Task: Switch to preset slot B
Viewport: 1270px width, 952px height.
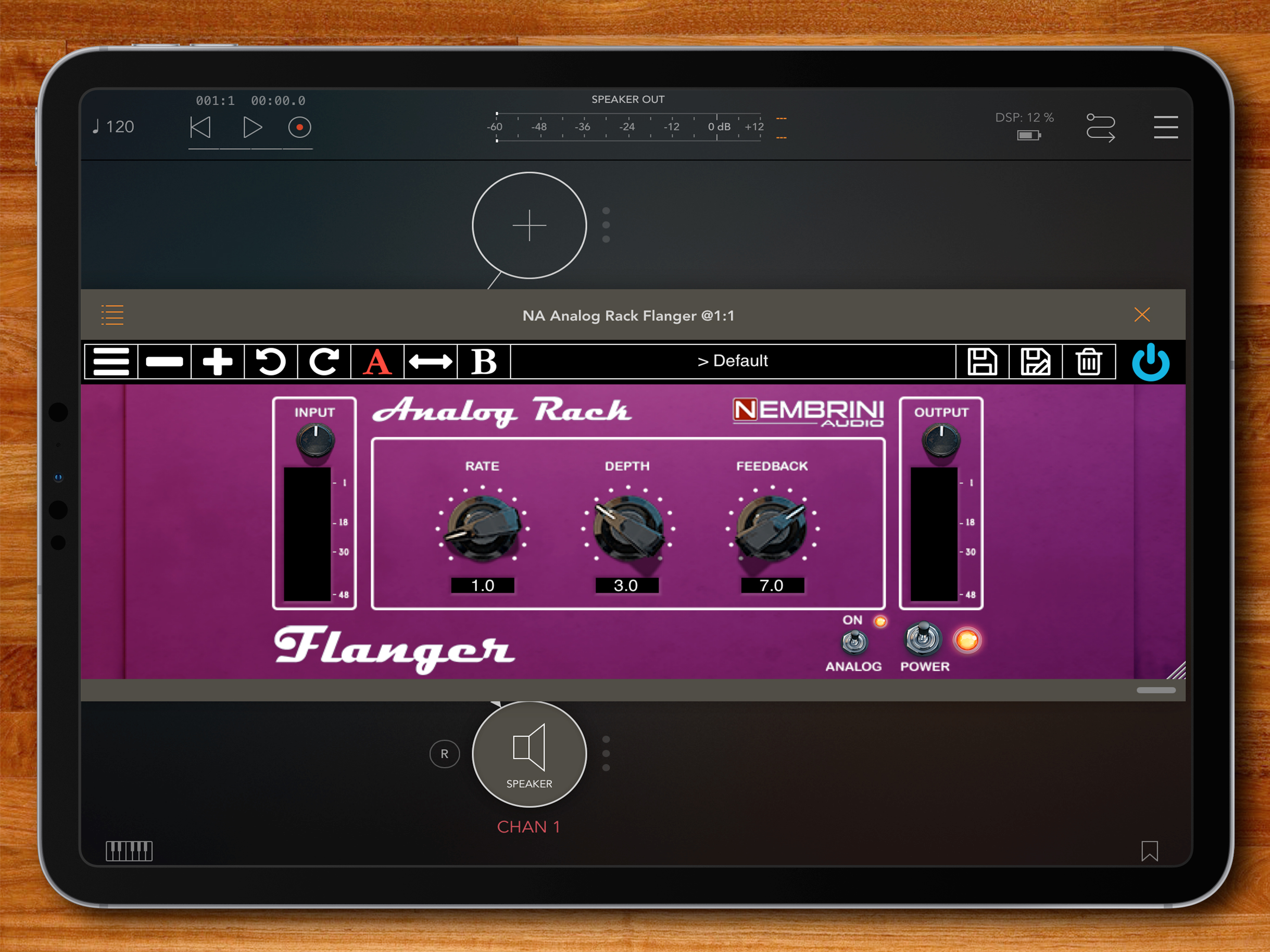Action: [x=483, y=361]
